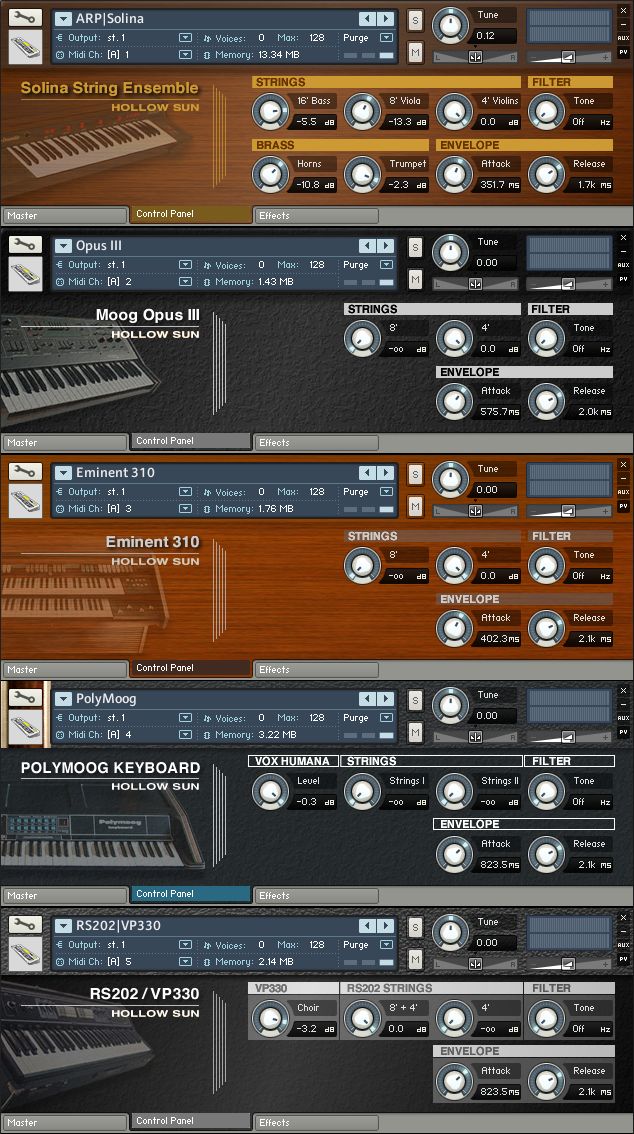Open Opus III instrument name dropdown

64,246
